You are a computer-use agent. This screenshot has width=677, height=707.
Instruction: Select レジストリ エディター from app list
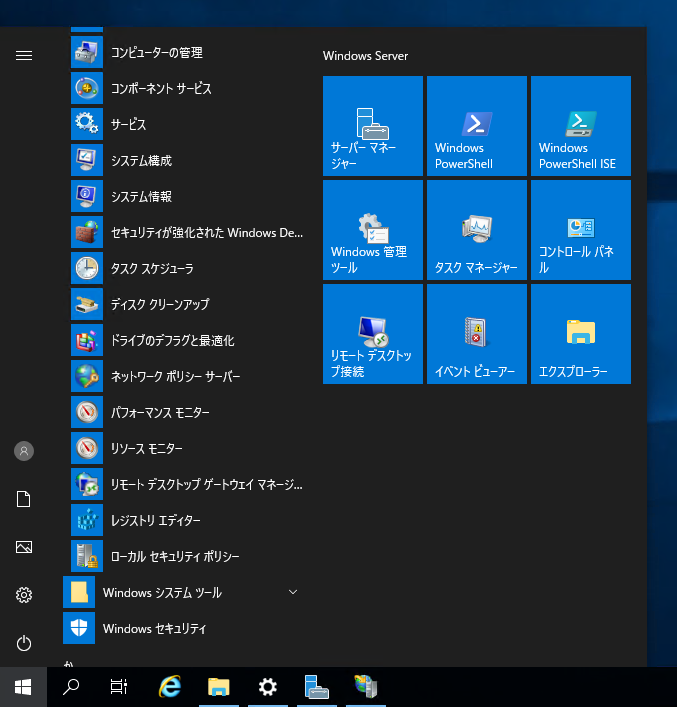tap(155, 520)
